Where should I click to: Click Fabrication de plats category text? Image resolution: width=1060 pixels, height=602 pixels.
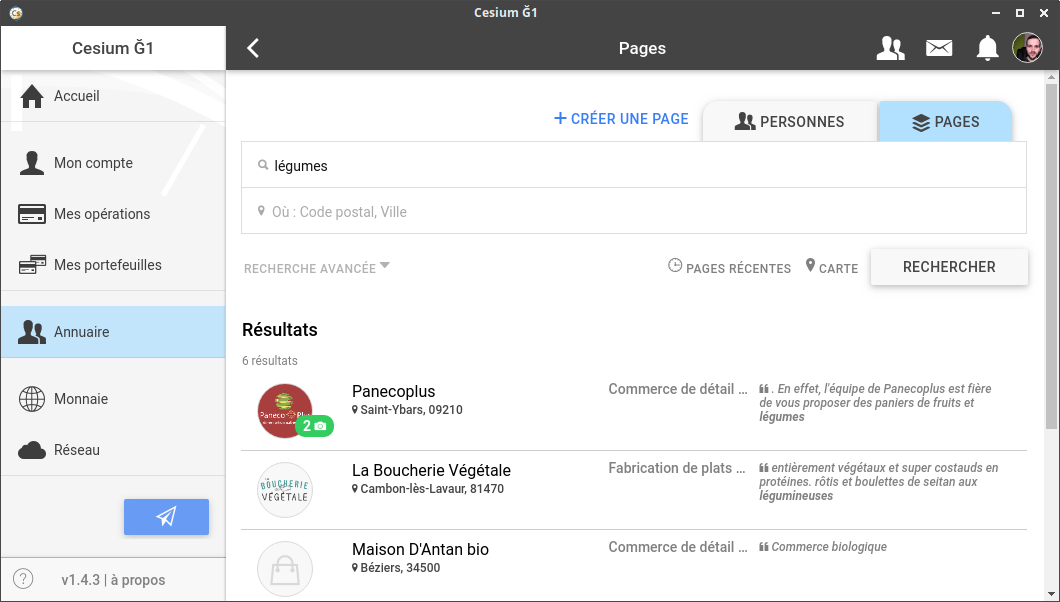[x=677, y=468]
